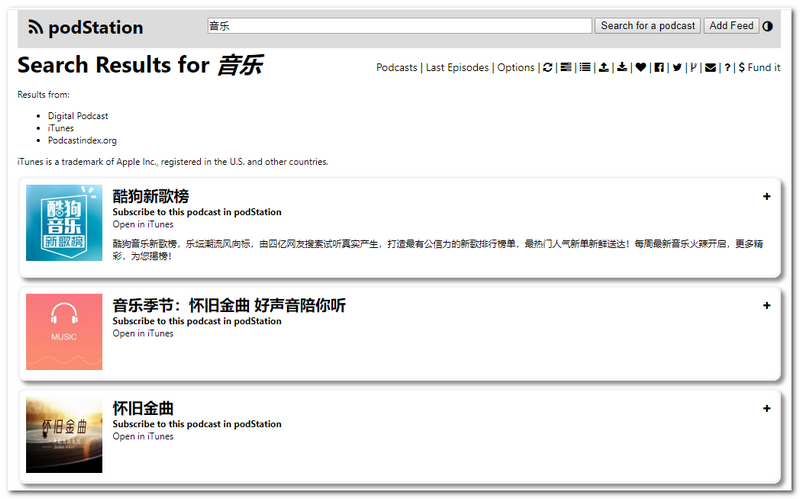This screenshot has height=499, width=800.
Task: Open the Options menu item
Action: [516, 68]
